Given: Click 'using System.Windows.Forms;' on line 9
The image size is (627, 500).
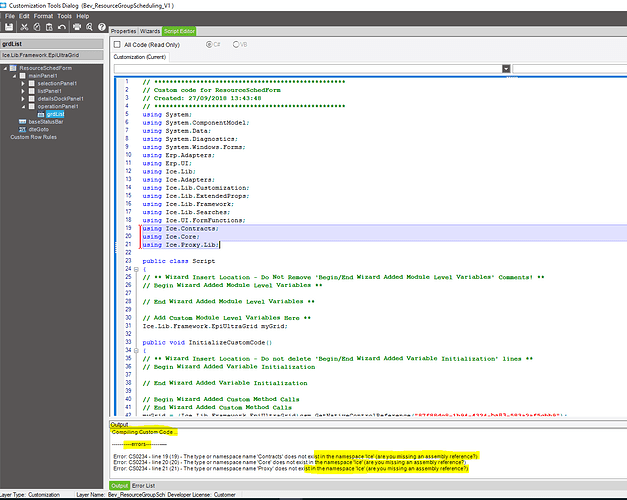Looking at the screenshot, I should tap(194, 147).
